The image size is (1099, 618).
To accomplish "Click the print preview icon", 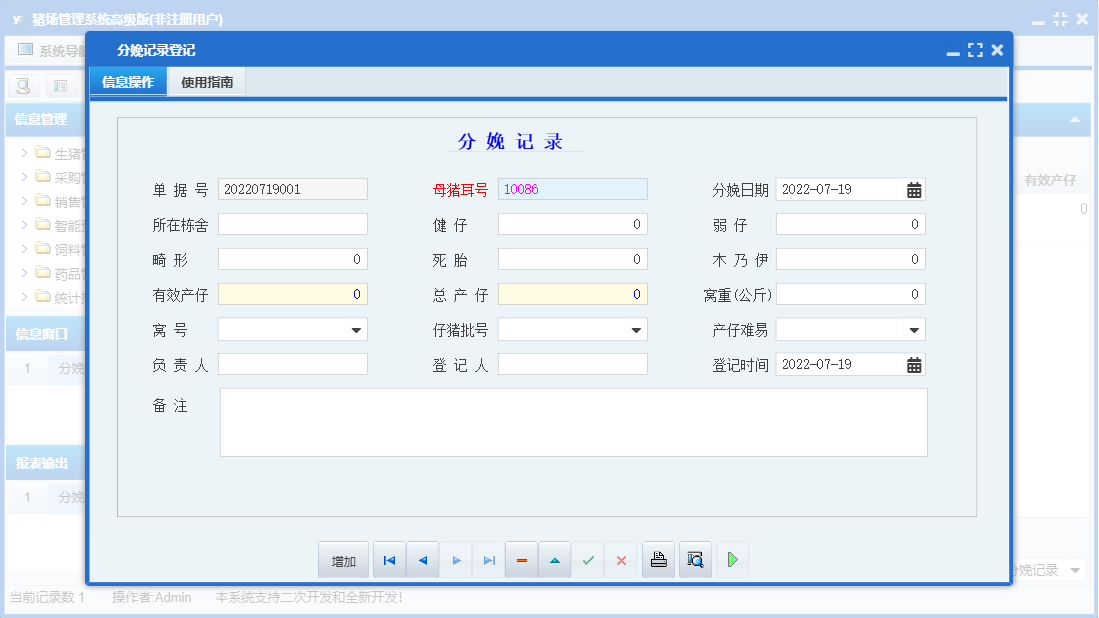I will click(x=695, y=559).
